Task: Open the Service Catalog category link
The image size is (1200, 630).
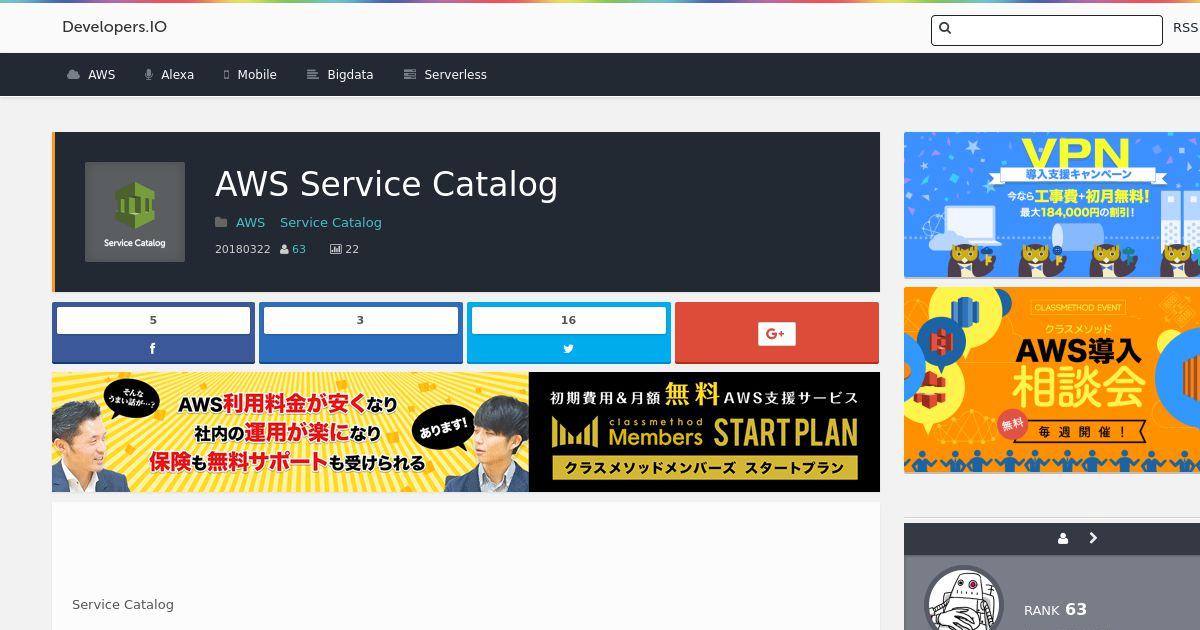Action: [331, 223]
